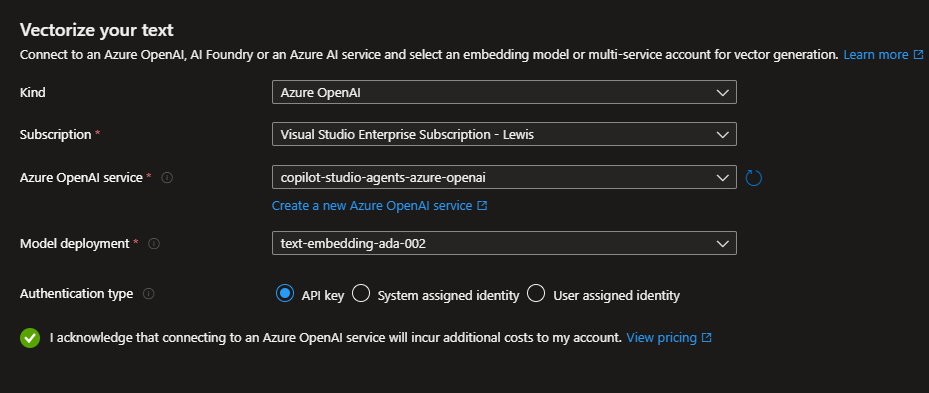
Task: Expand the Subscription dropdown
Action: click(504, 134)
